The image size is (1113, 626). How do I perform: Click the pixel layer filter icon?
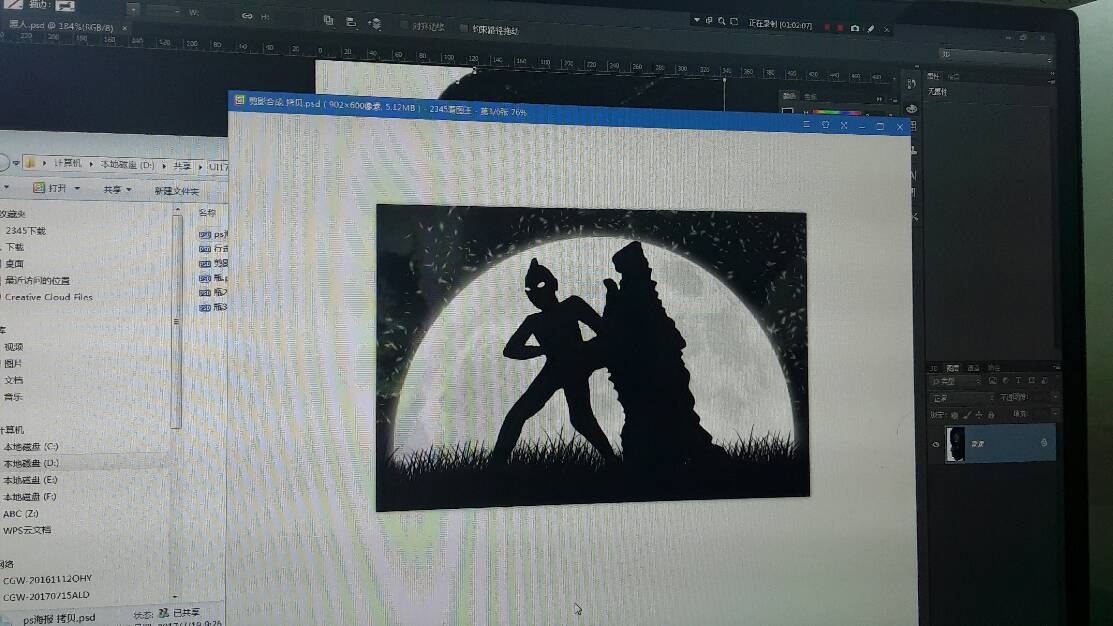[992, 381]
